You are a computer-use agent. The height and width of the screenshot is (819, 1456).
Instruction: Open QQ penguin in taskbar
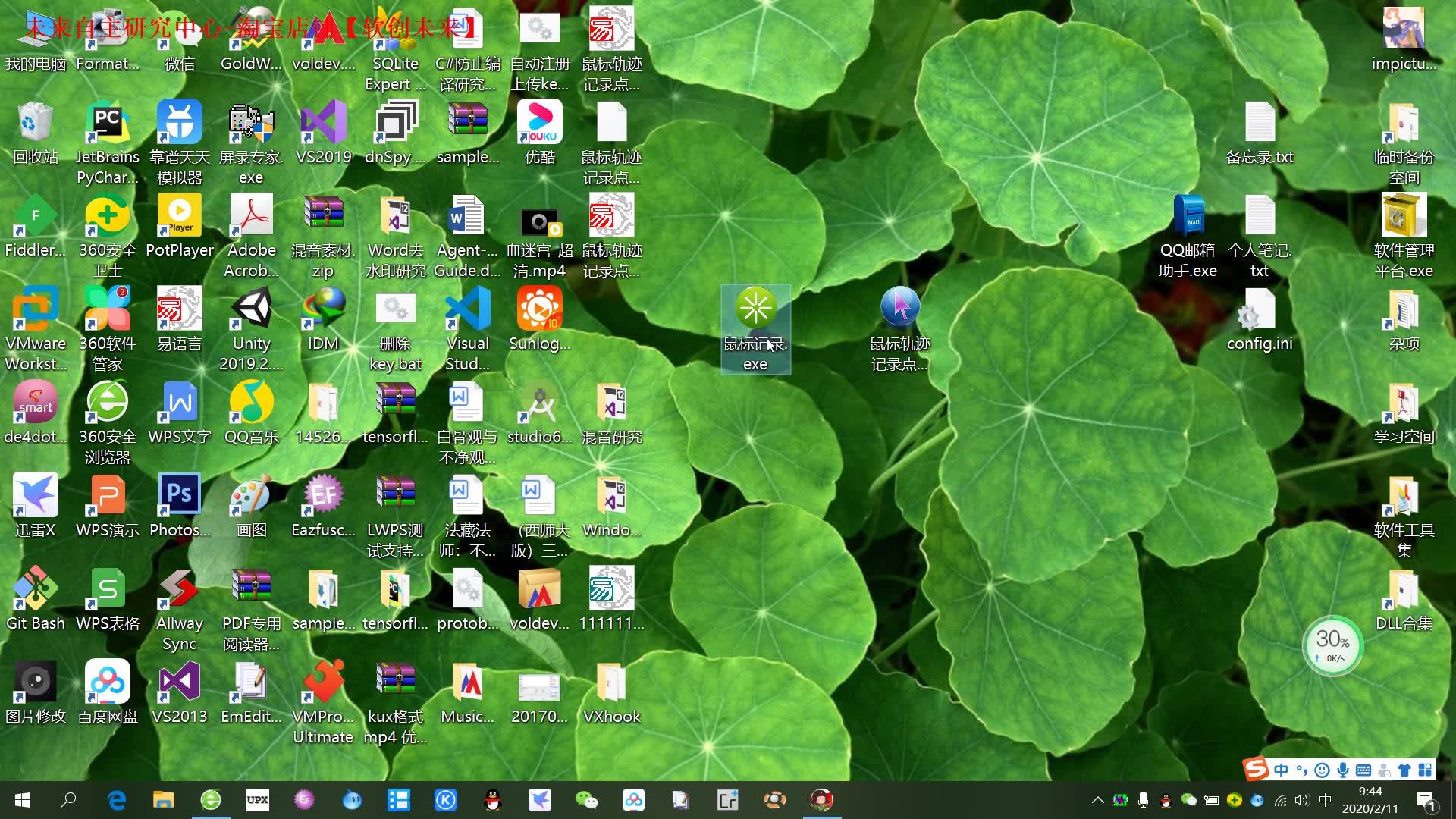493,800
